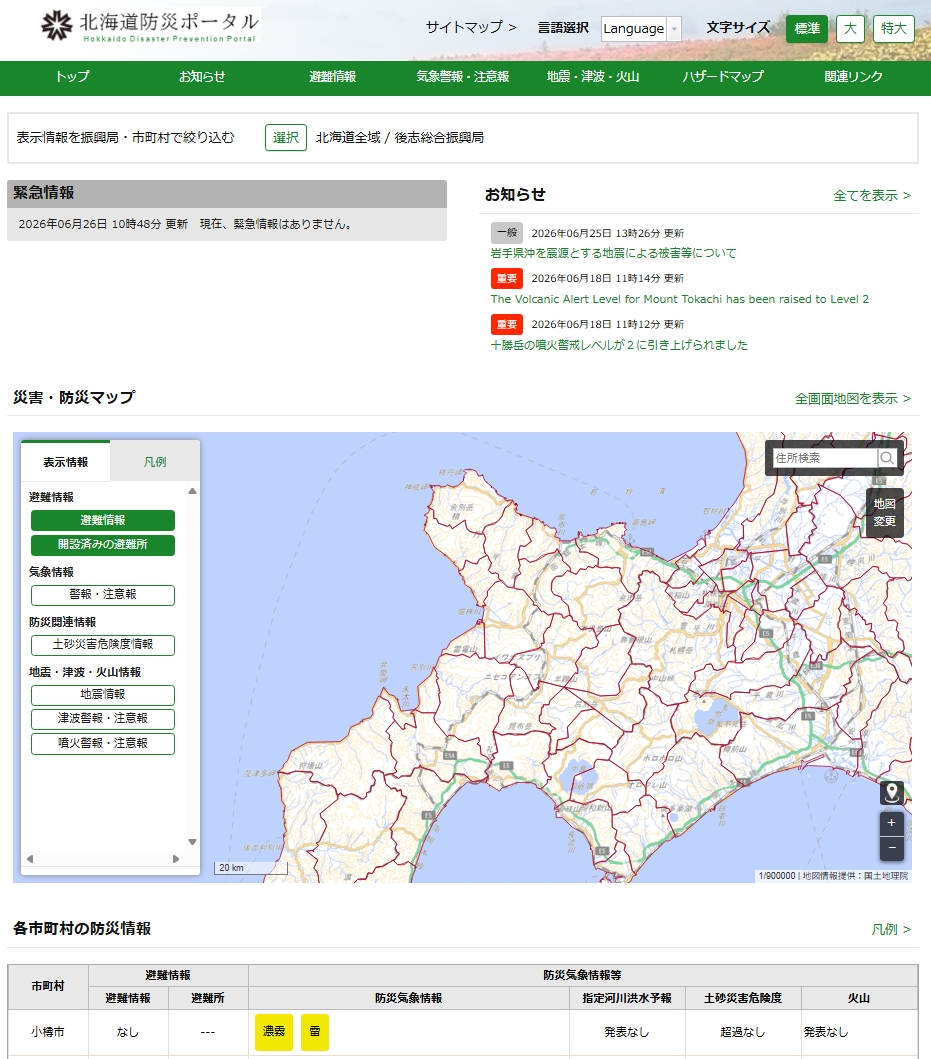This screenshot has width=931, height=1059.
Task: Click 北海道全域 / 後志総合振興局 text
Action: [x=400, y=138]
